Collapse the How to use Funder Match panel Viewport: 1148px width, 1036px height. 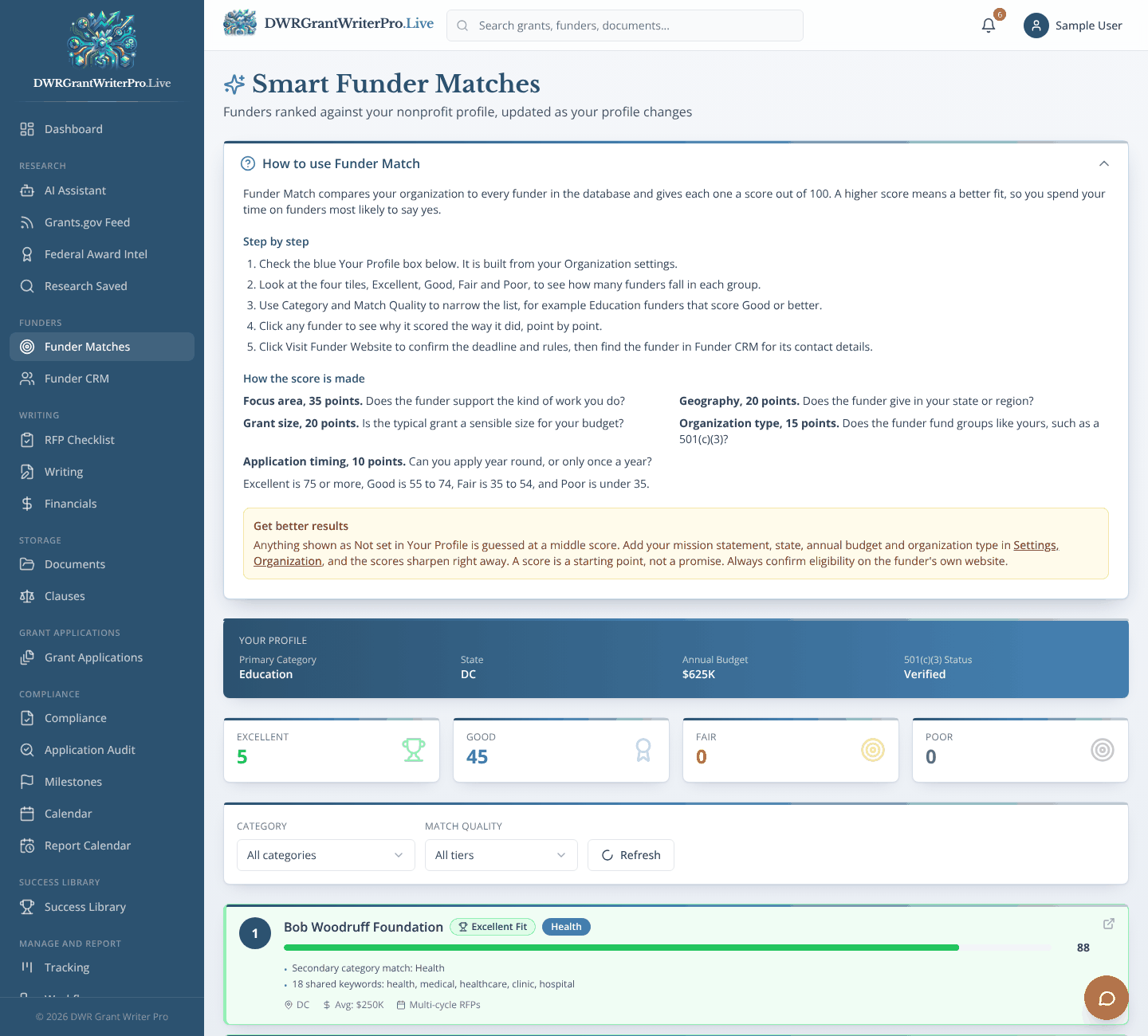(x=1104, y=163)
